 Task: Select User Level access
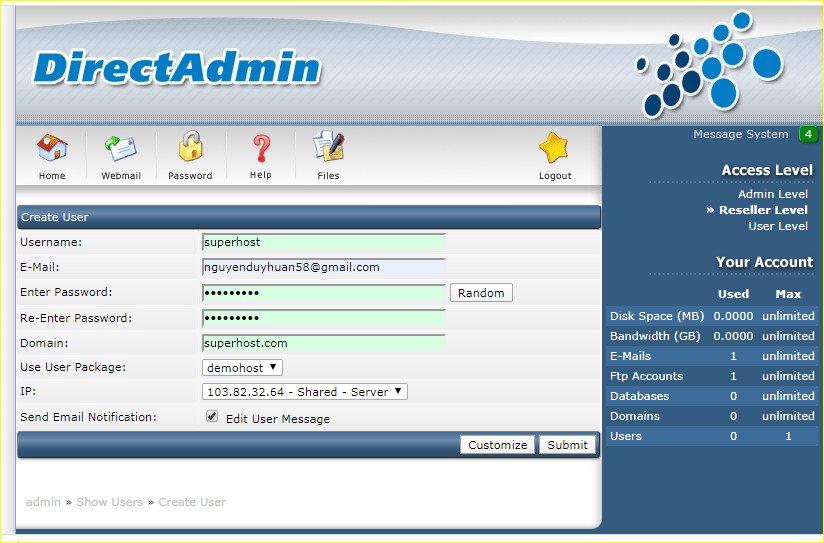777,226
